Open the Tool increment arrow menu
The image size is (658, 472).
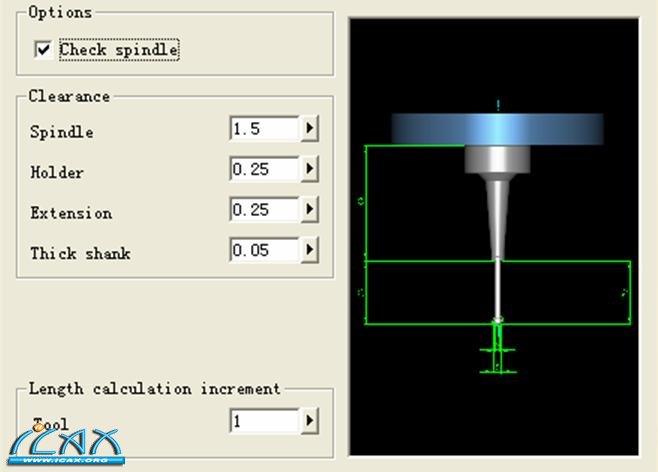[310, 420]
